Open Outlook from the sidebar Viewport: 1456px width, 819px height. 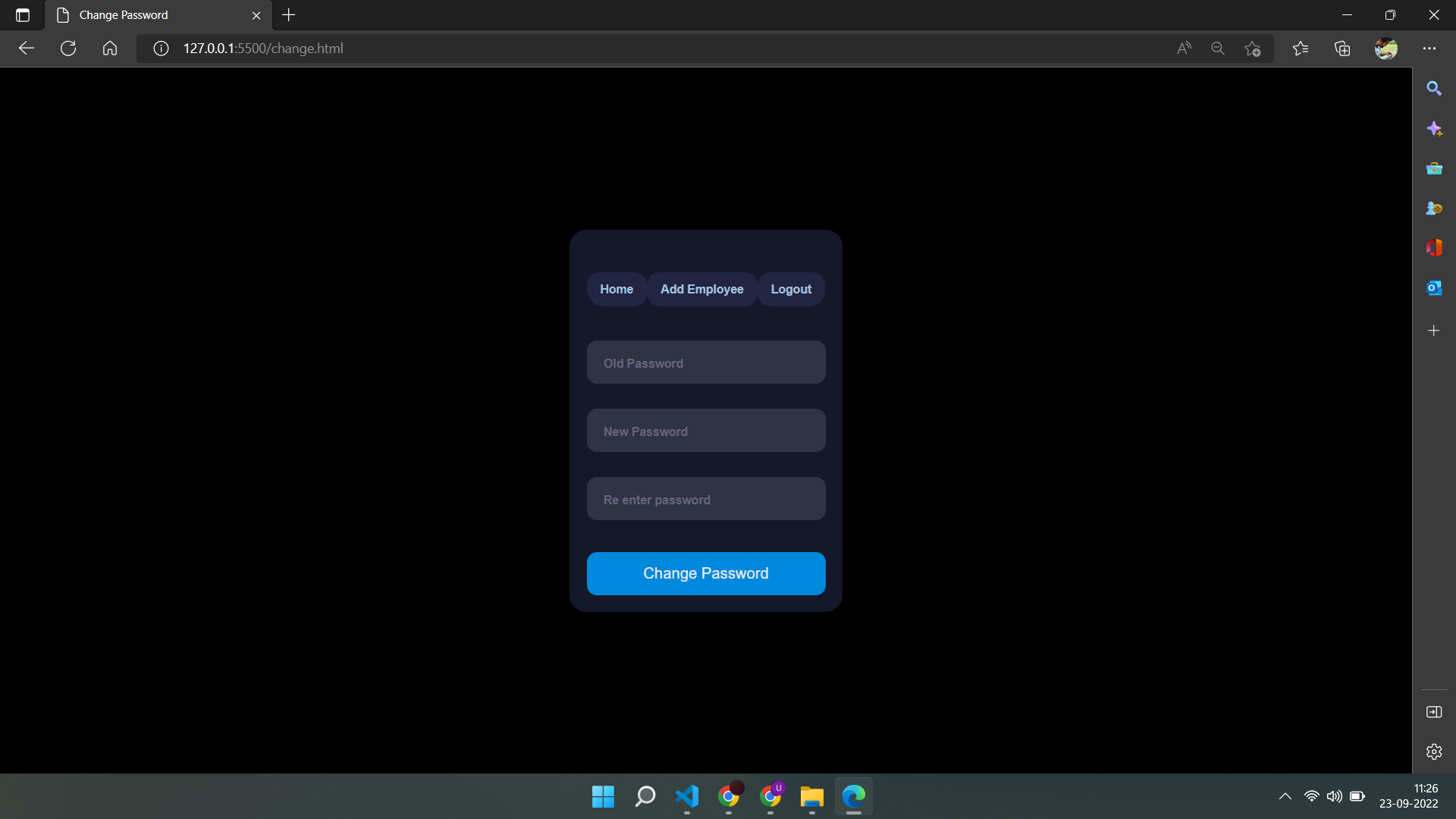coord(1434,288)
